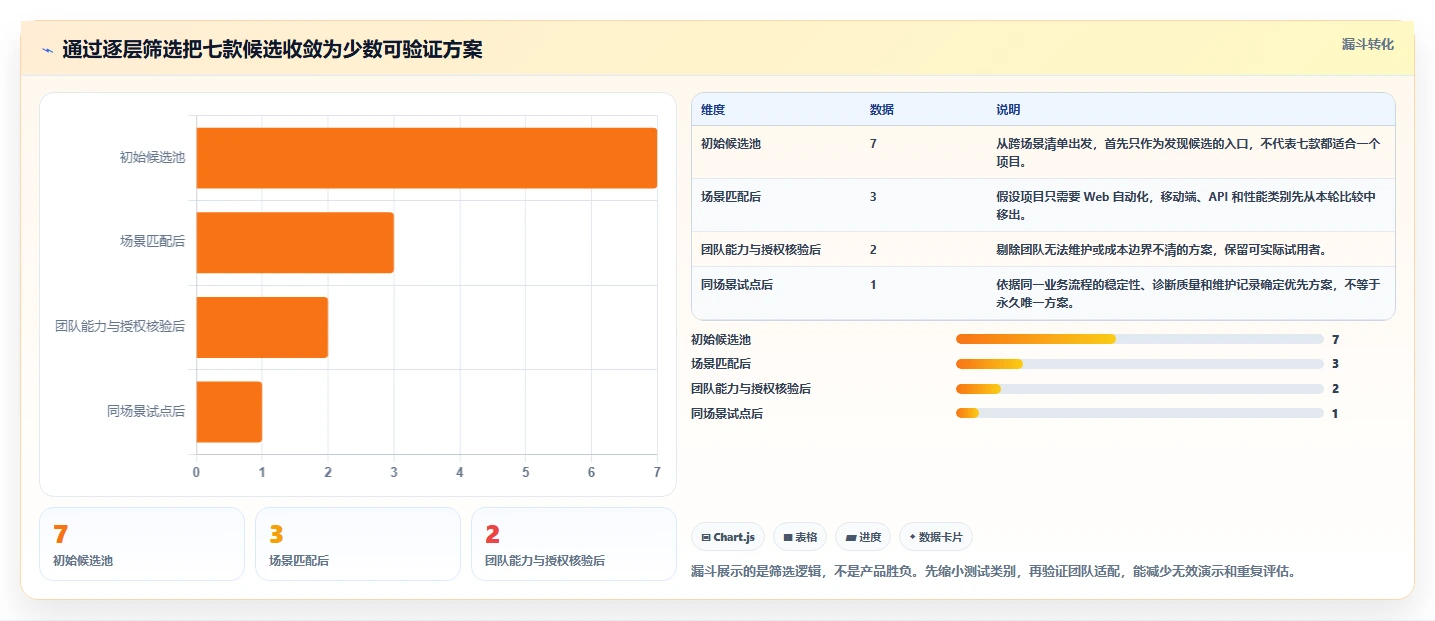Viewport: 1435px width, 621px height.
Task: Select the 表格 chip
Action: click(800, 537)
